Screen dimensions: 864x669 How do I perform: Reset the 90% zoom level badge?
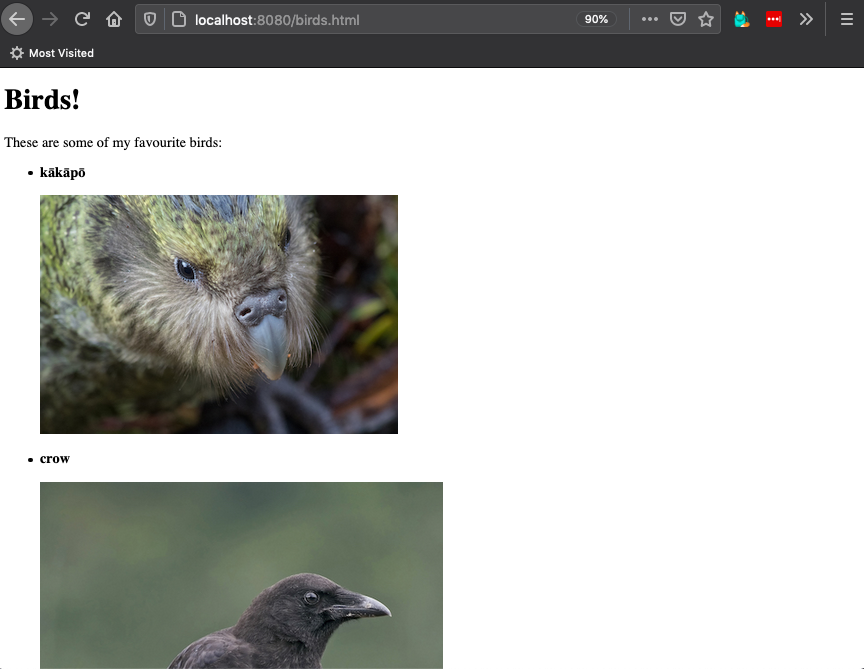(x=596, y=19)
